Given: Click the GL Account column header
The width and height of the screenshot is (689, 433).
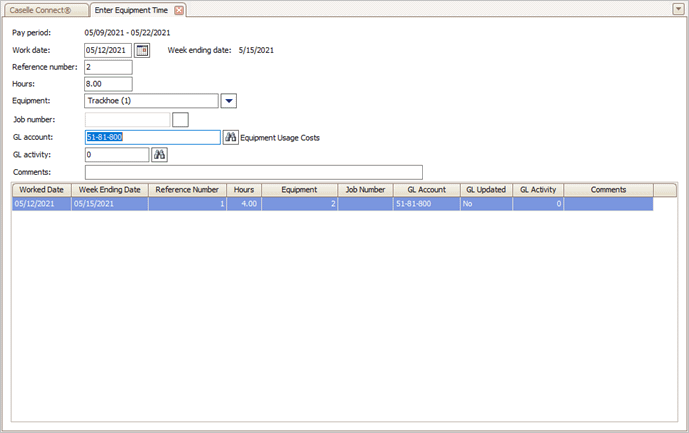Looking at the screenshot, I should coord(426,189).
